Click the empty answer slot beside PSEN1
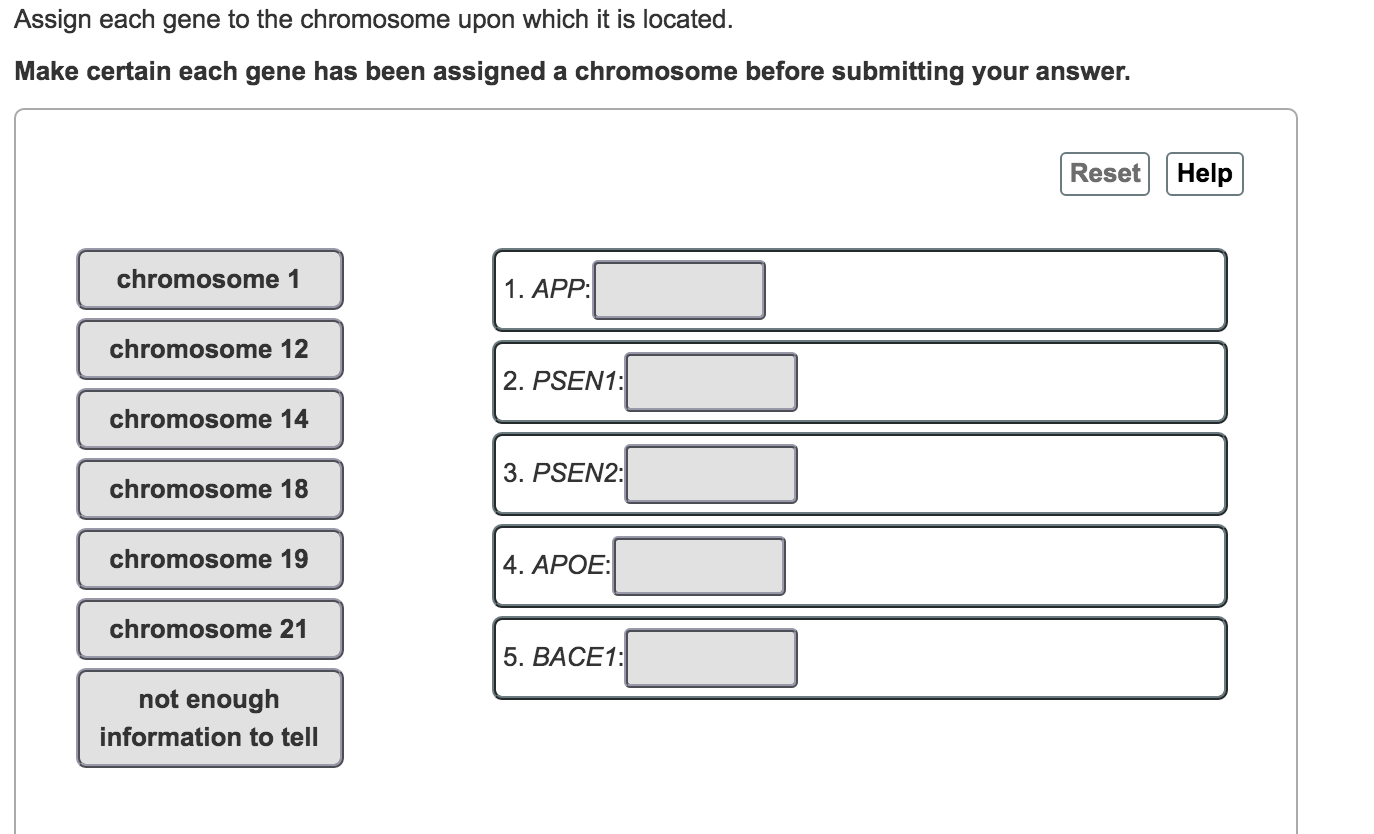1374x834 pixels. pyautogui.click(x=711, y=382)
